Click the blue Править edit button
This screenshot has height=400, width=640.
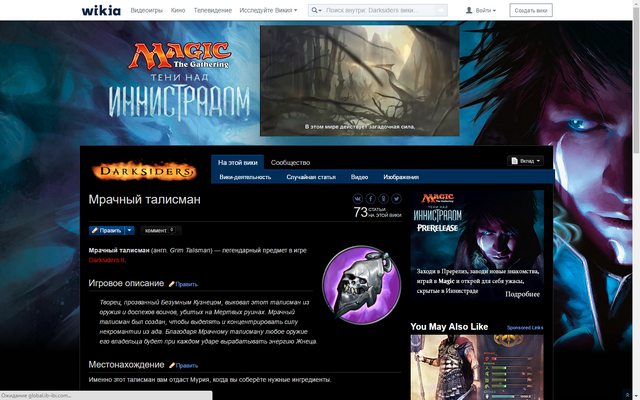click(107, 230)
